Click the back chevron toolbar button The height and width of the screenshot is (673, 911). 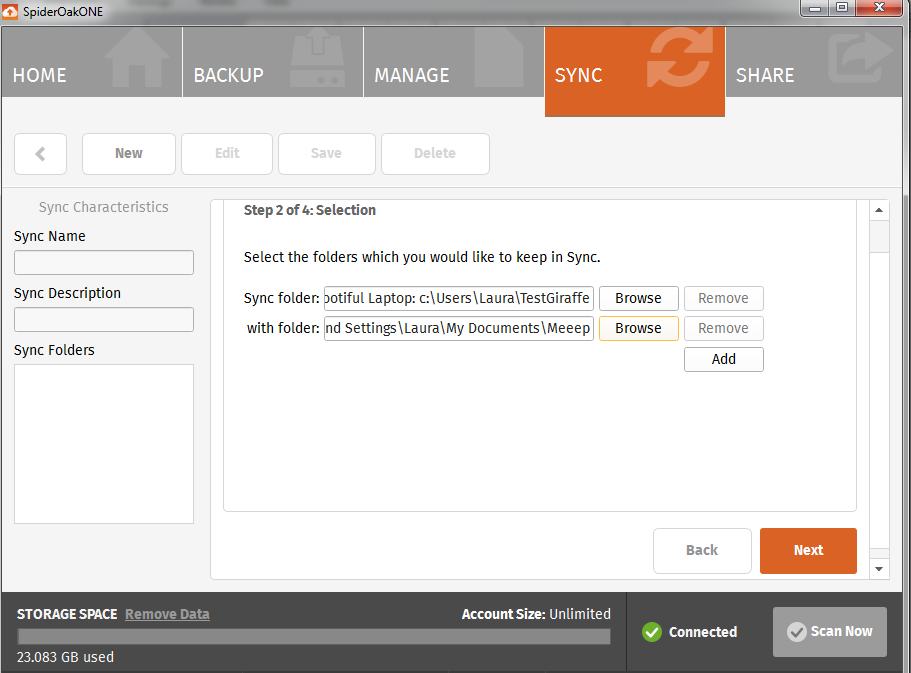(x=41, y=154)
